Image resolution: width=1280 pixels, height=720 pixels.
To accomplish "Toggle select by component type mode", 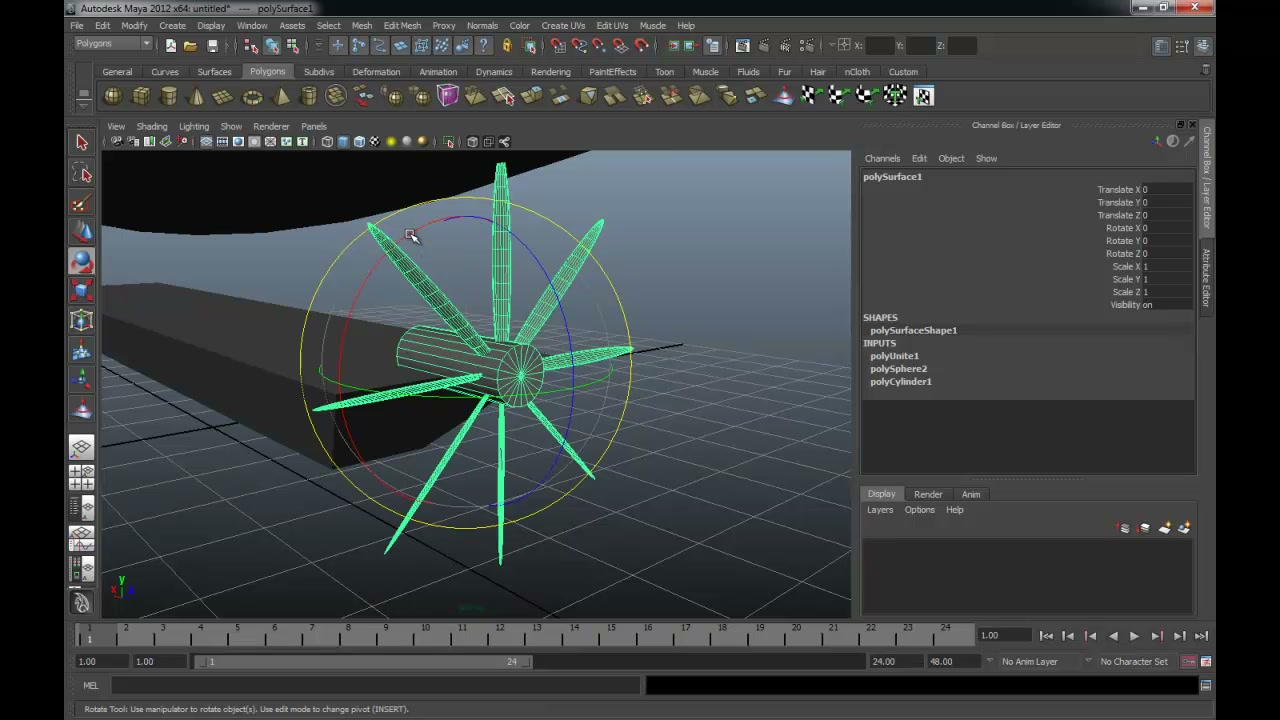I will 292,46.
